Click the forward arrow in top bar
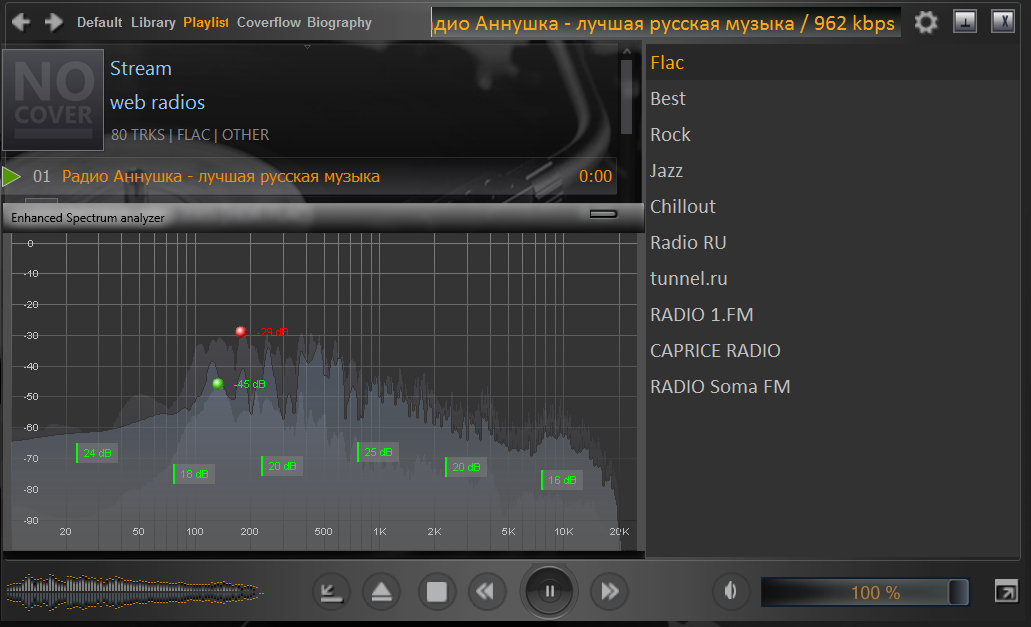 pos(54,22)
